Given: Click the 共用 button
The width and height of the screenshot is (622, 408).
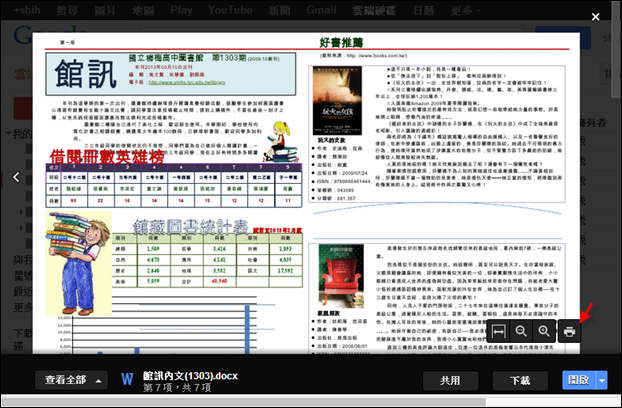Looking at the screenshot, I should pos(450,381).
